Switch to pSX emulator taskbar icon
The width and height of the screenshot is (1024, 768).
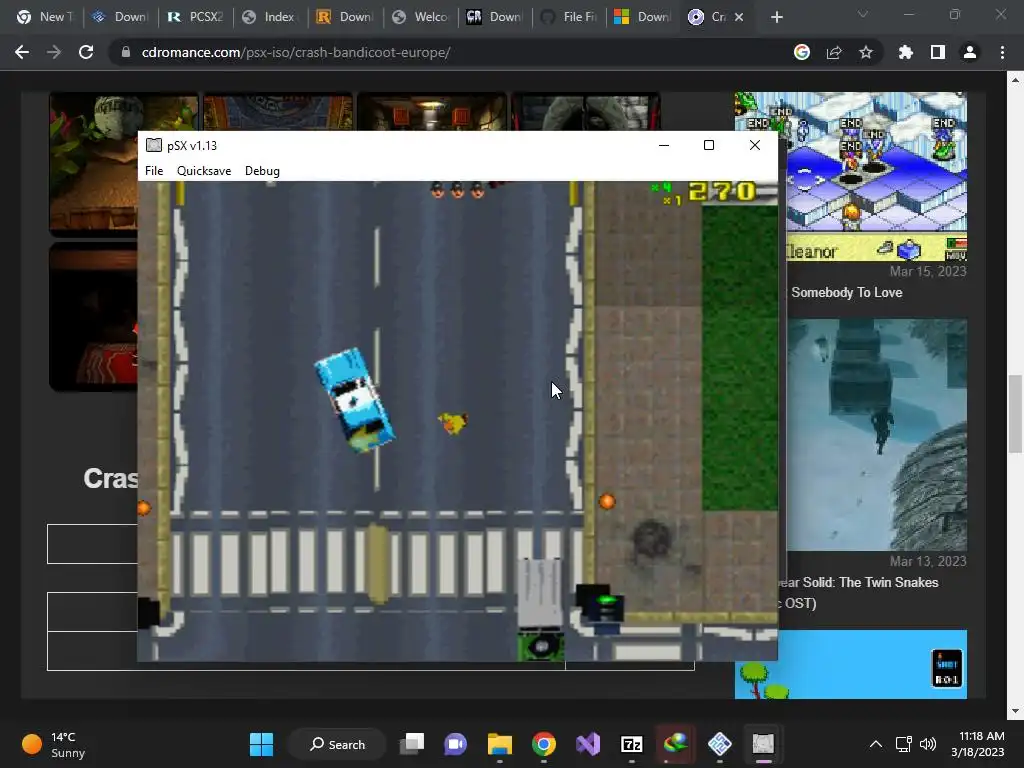point(763,744)
